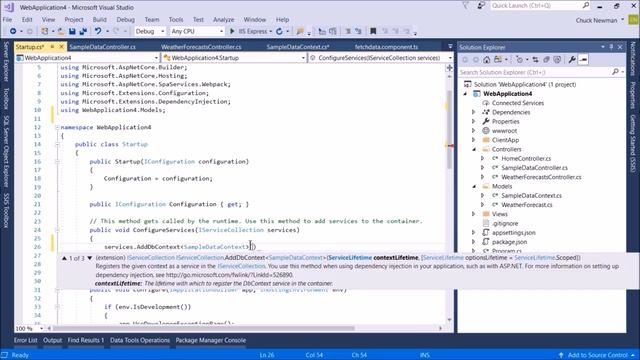Open the ConfigureServices member dropdown
Screen dimensions: 640x360
pos(380,58)
